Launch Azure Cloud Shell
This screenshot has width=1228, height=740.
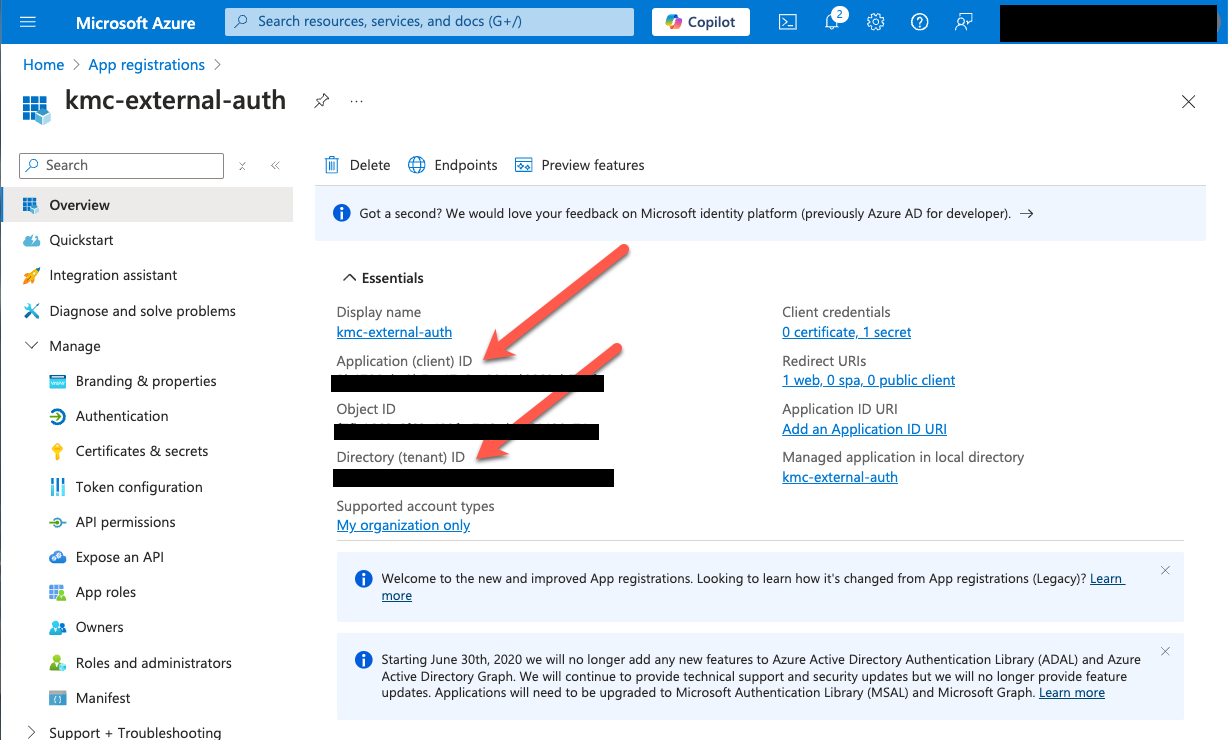coord(787,21)
